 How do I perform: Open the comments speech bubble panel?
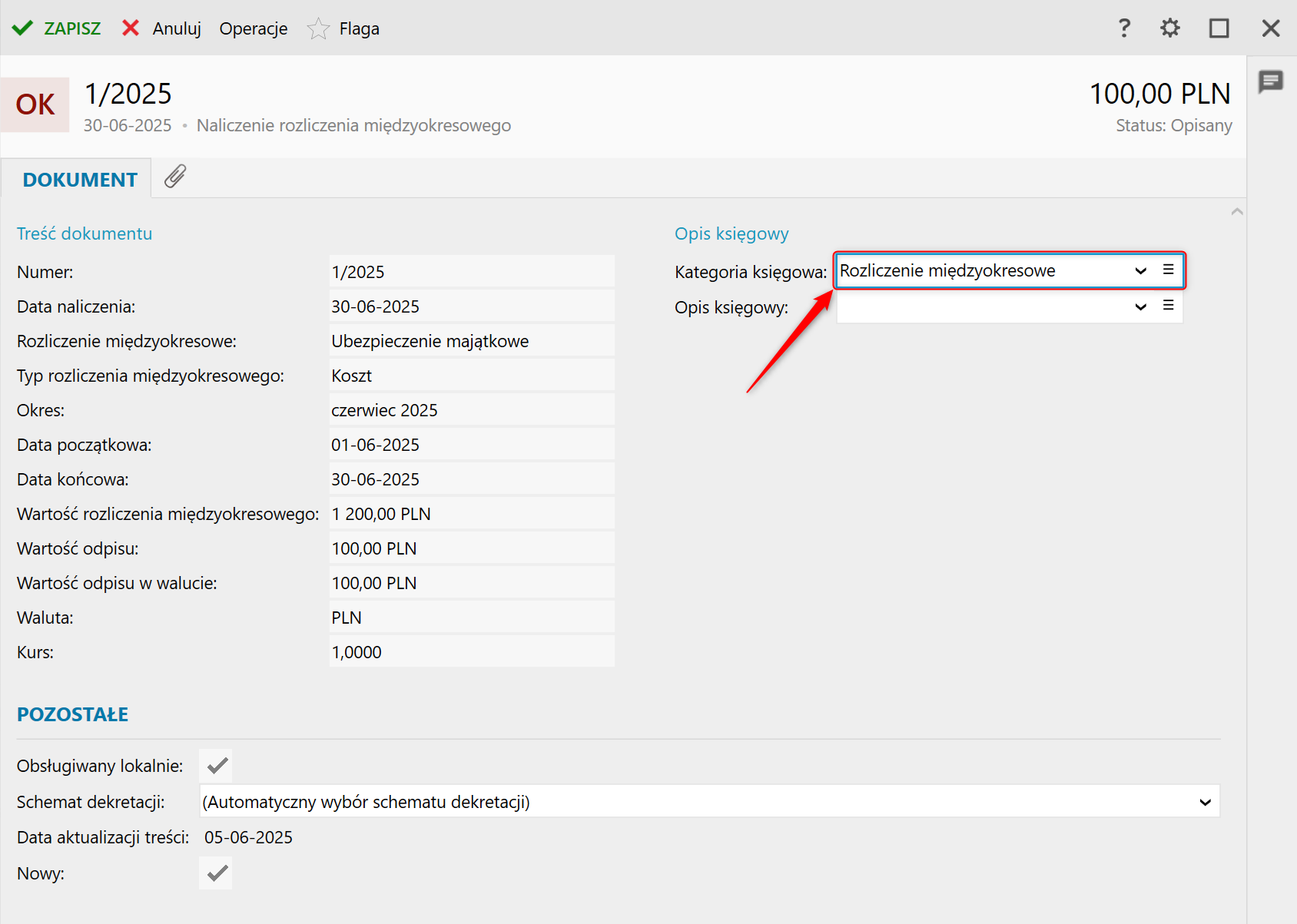1271,81
